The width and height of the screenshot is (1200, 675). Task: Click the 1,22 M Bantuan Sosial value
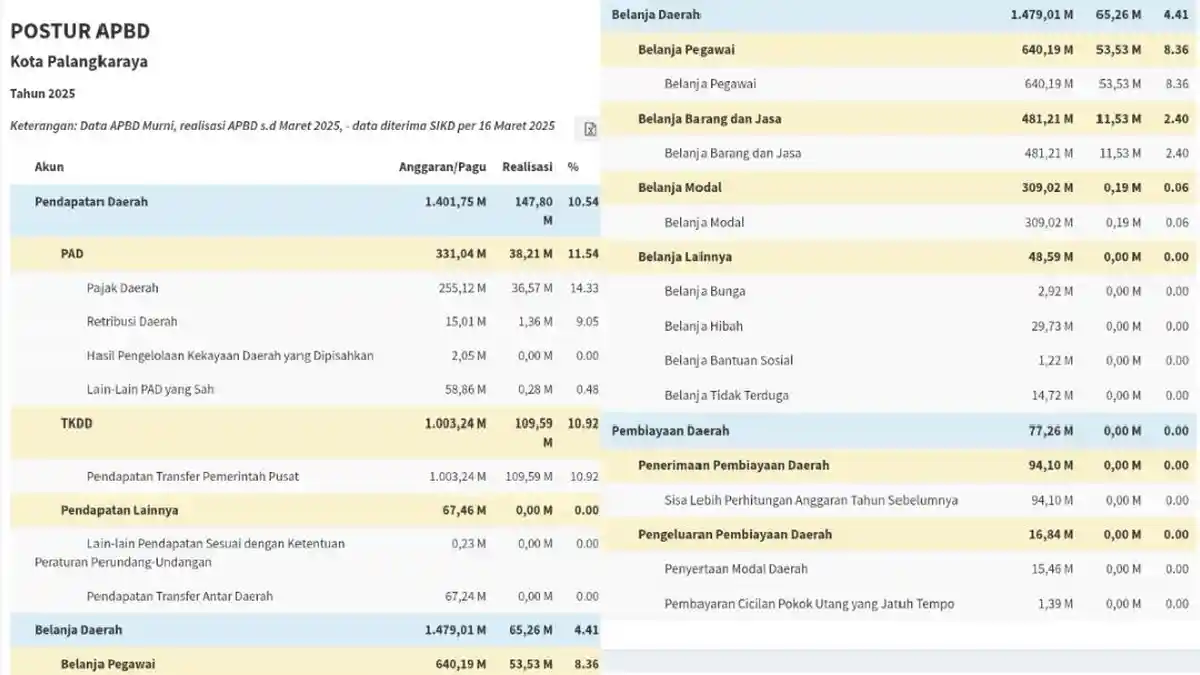click(1055, 360)
